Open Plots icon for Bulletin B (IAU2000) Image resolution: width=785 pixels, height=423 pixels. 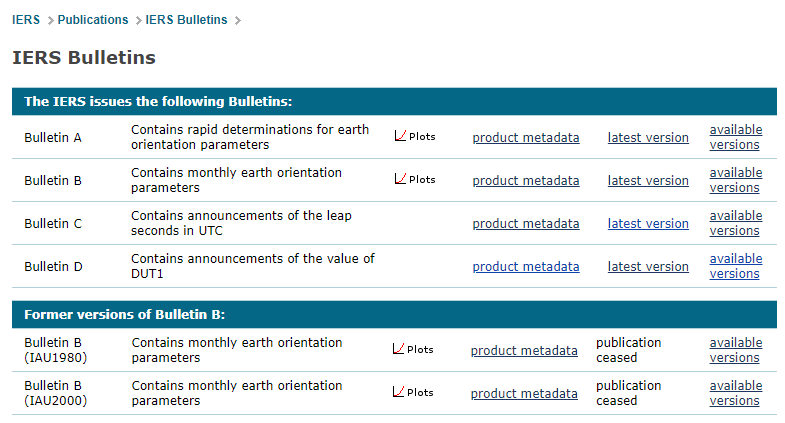point(412,393)
